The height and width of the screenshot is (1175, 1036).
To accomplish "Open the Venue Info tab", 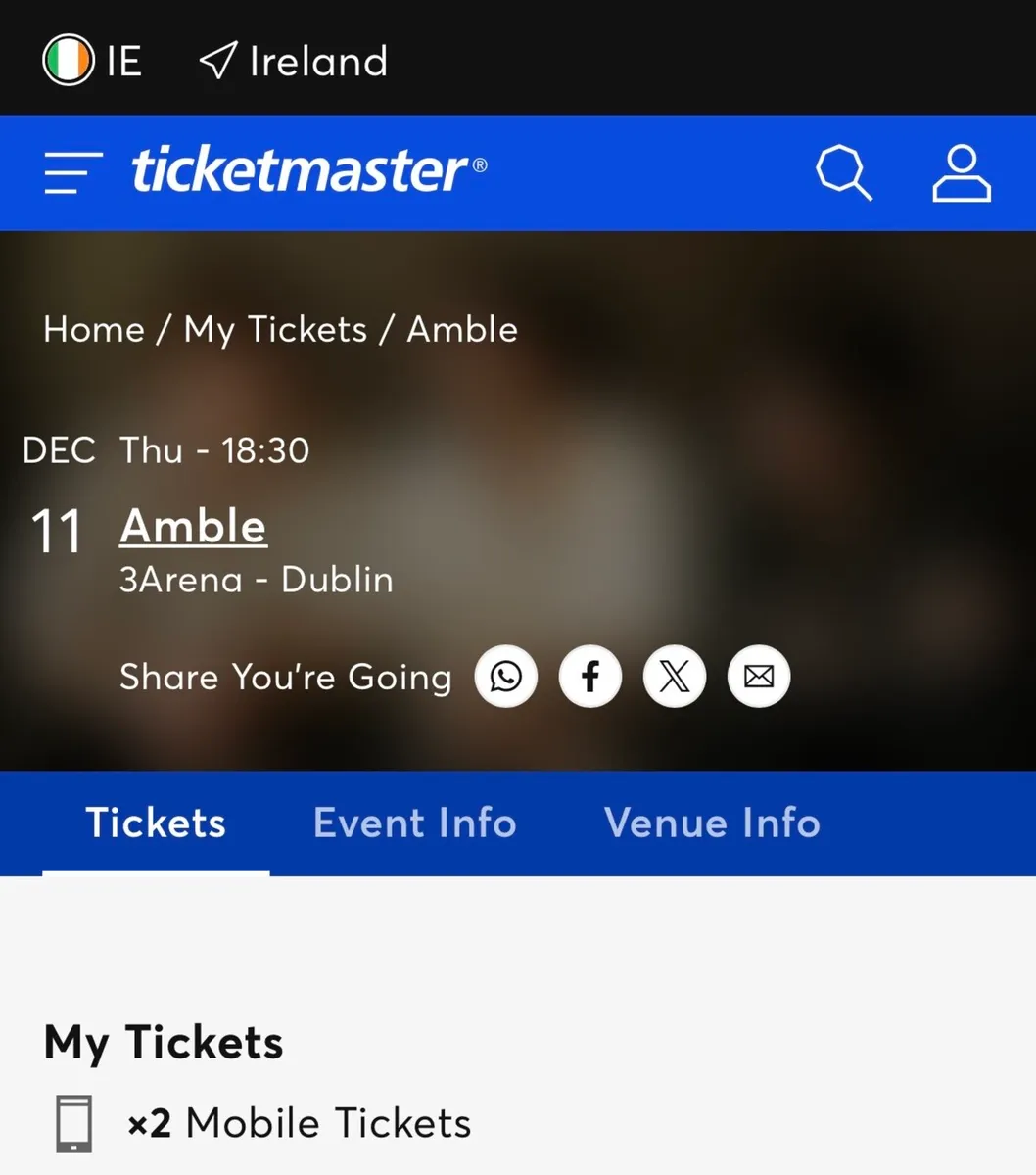I will [712, 823].
